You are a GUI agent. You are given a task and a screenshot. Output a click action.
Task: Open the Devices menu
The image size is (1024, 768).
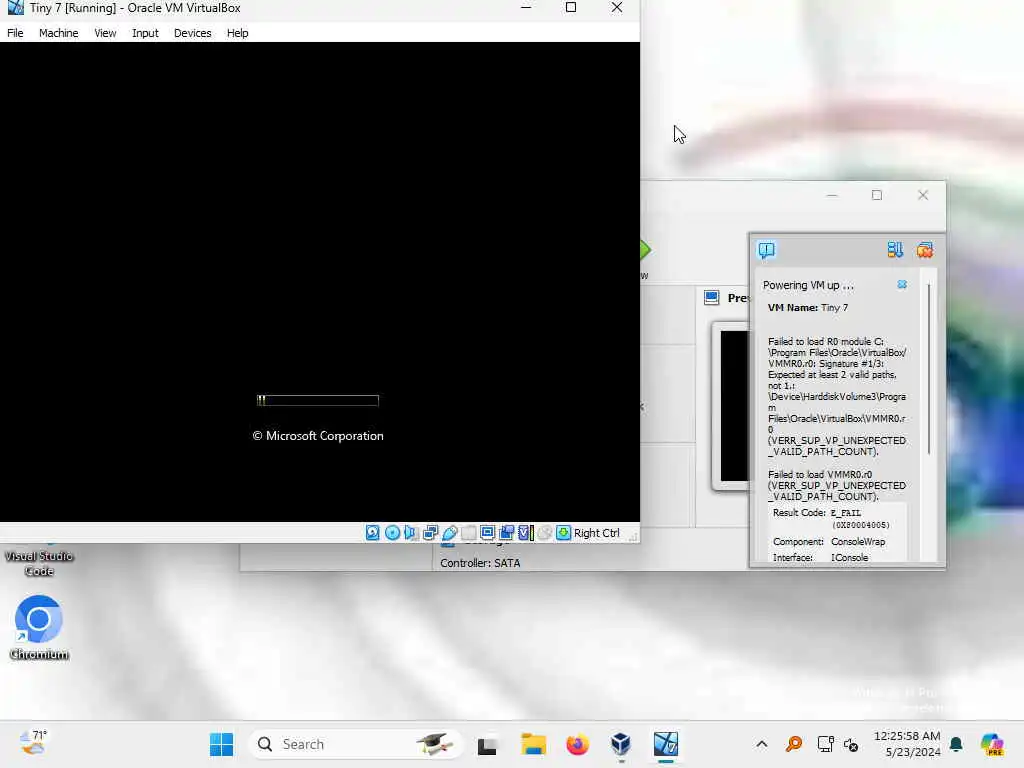(x=193, y=33)
